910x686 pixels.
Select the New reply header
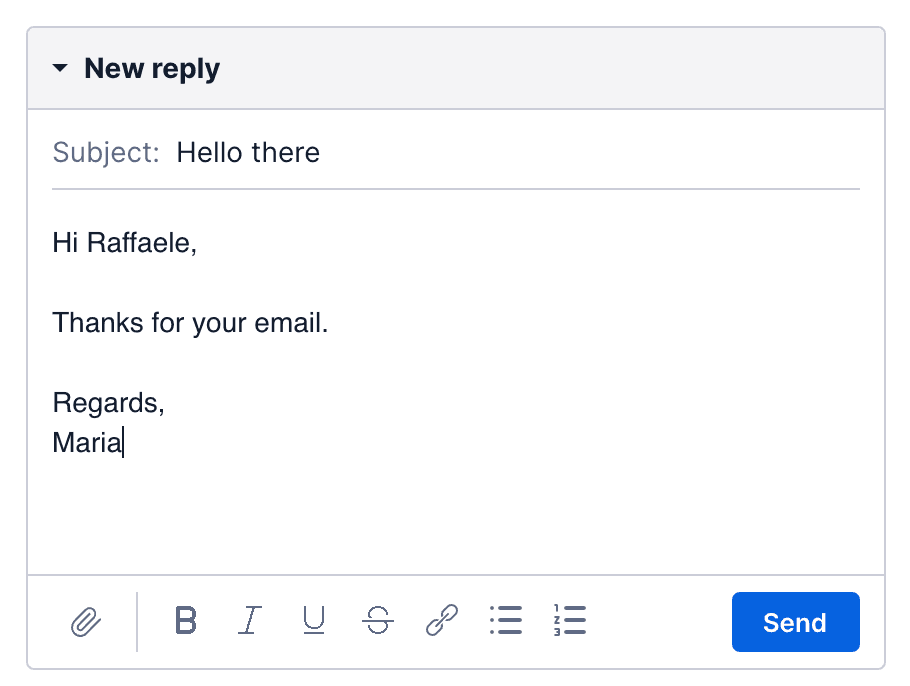pyautogui.click(x=152, y=68)
